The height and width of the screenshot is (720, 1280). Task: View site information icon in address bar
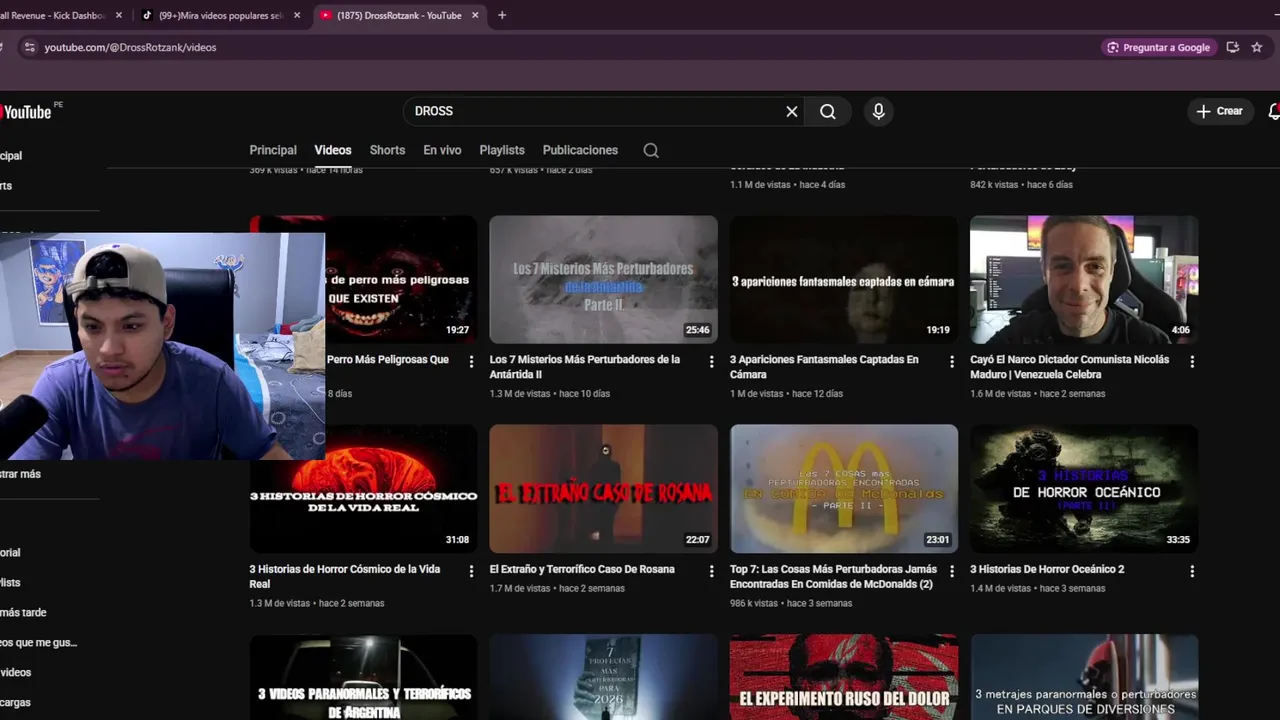[x=29, y=47]
